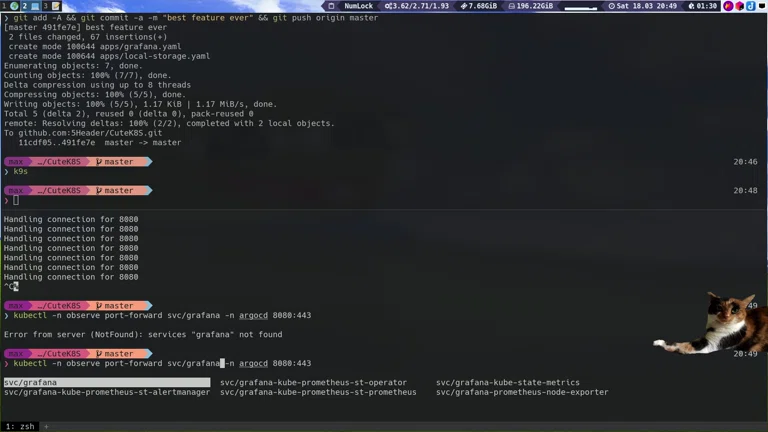
Task: Choose svc/grafana-prometheus-node-exporter completion
Action: 522,392
